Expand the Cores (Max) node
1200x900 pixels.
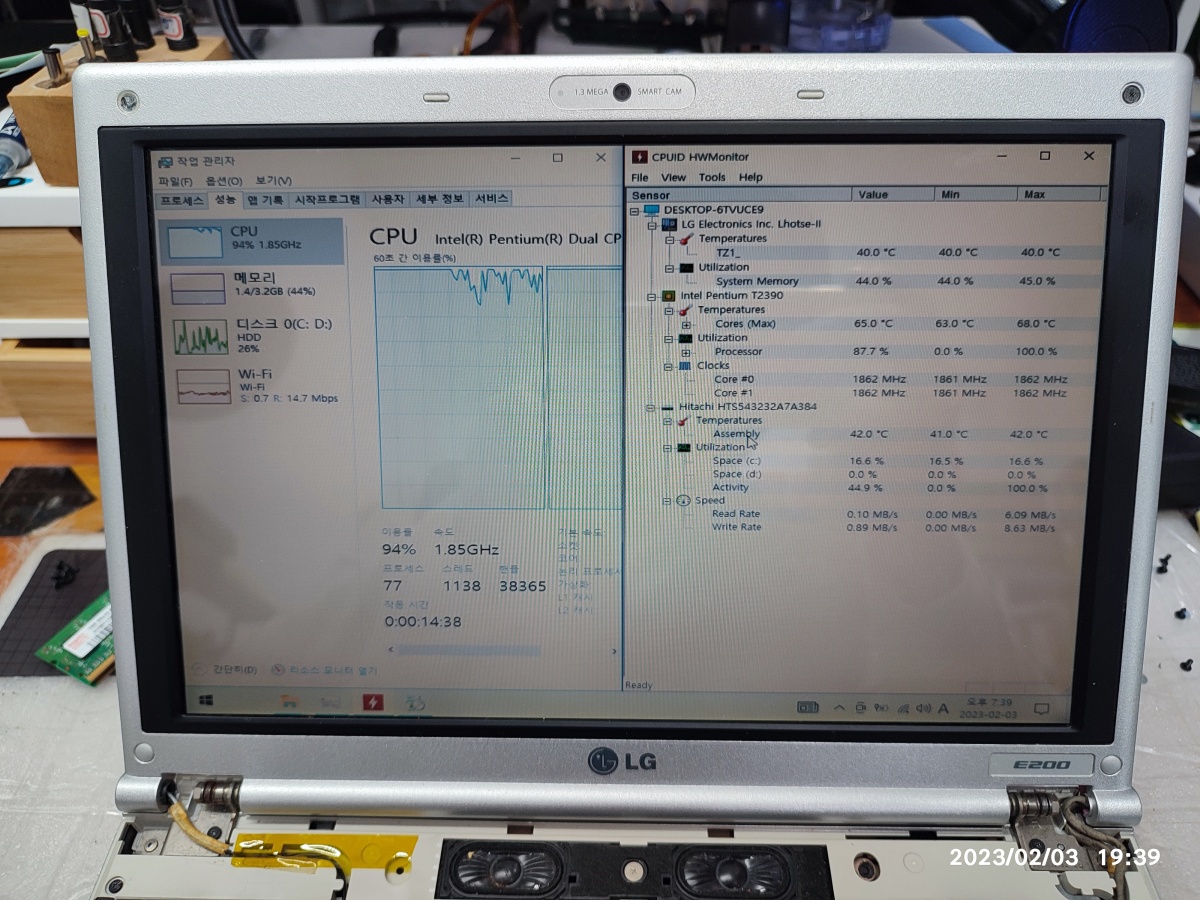686,324
